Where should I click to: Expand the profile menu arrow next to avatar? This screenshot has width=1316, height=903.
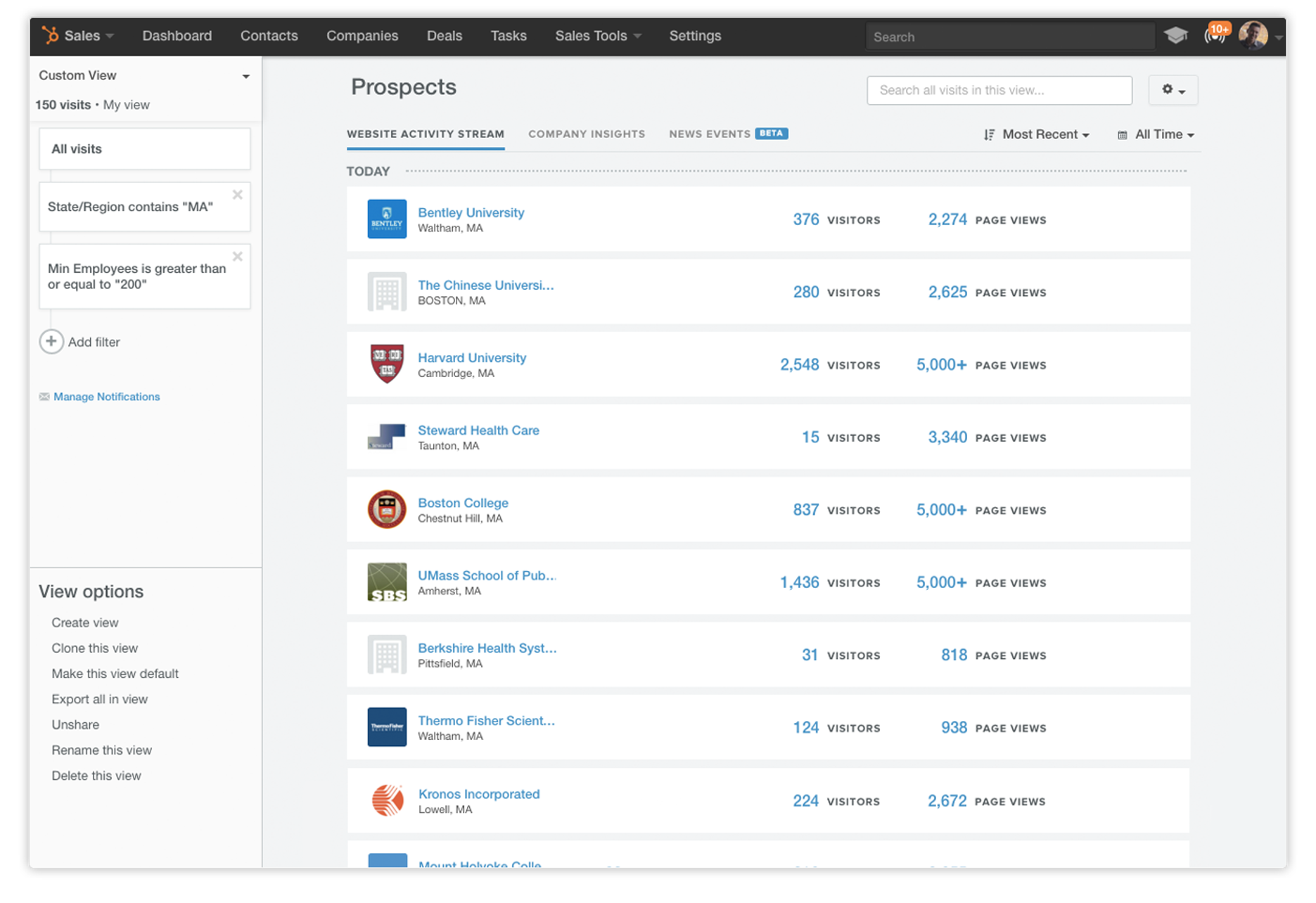click(x=1279, y=37)
